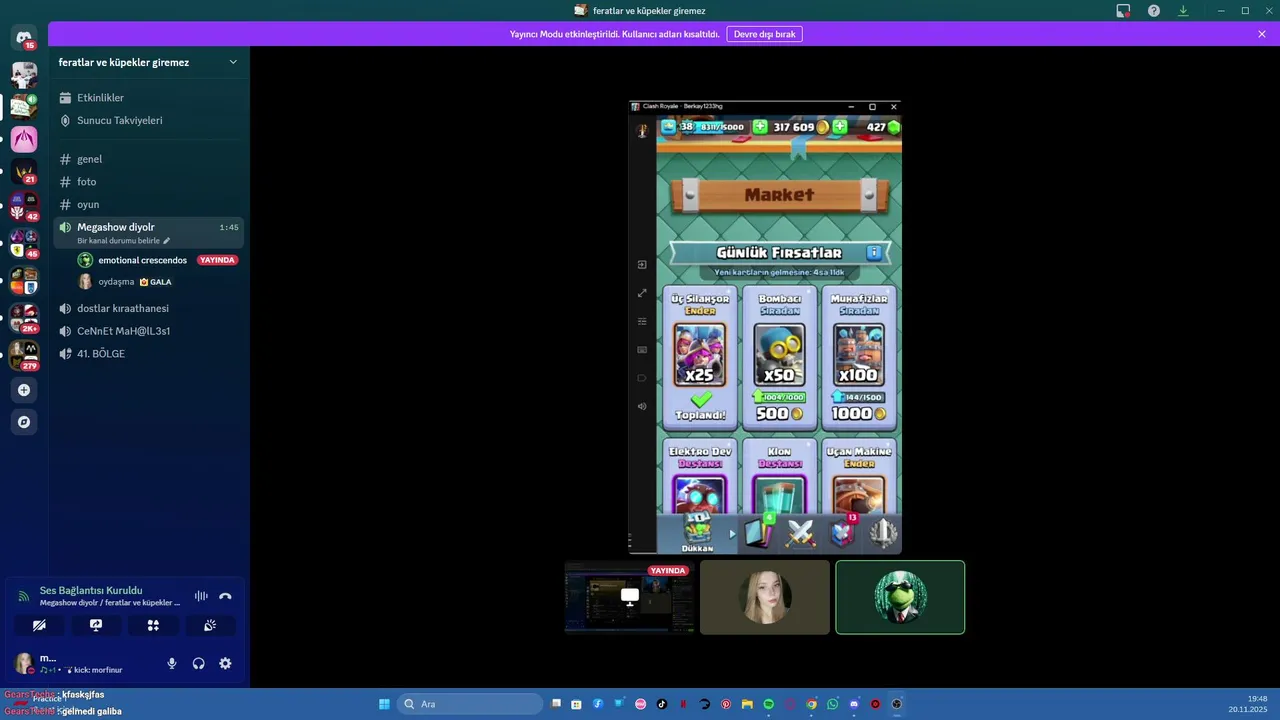The image size is (1280, 720).
Task: Select the YAYINDA stream thumbnail tile
Action: (x=630, y=597)
